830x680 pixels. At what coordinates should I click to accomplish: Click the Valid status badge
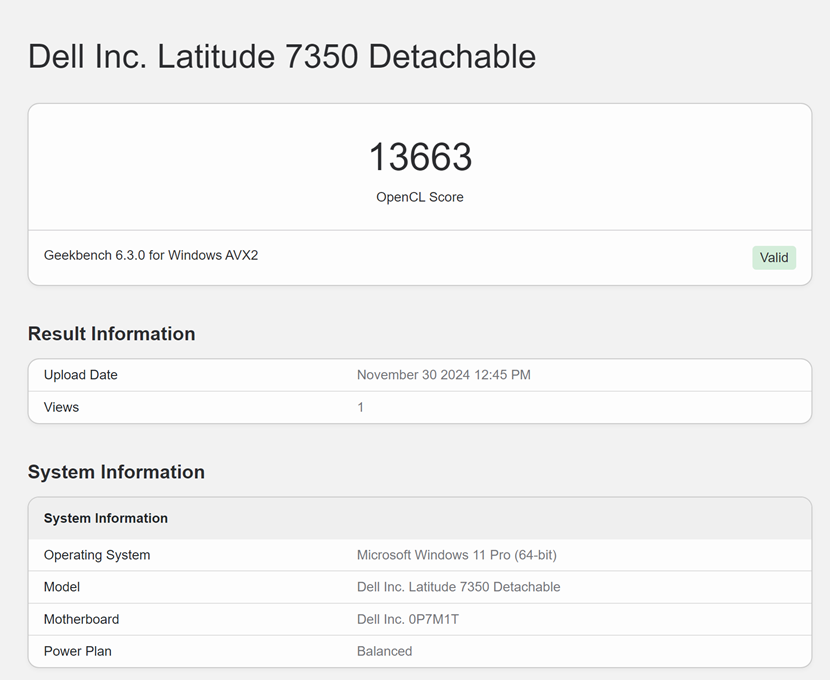coord(774,257)
